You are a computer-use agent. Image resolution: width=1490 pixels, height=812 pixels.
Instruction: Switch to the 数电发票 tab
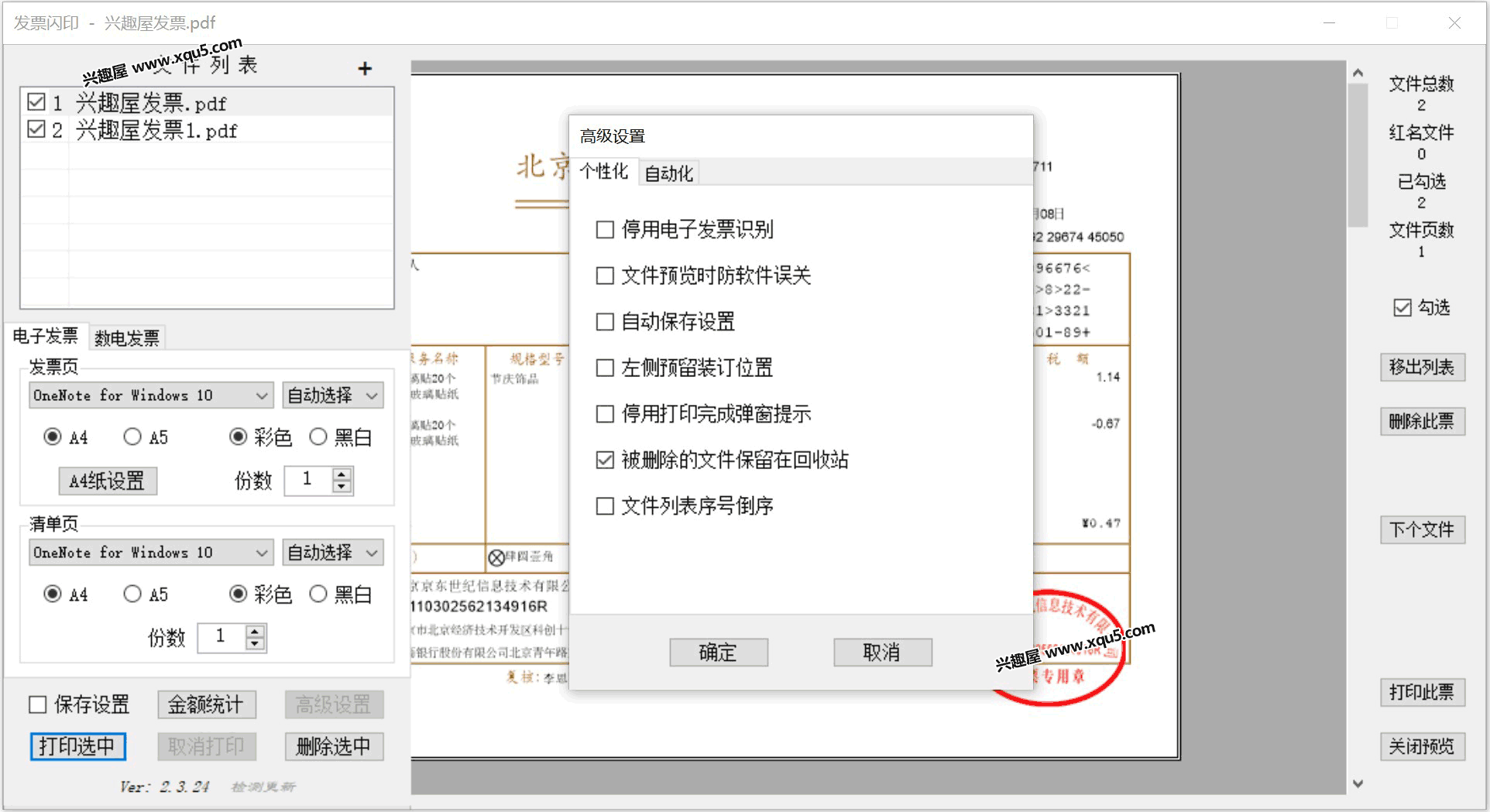point(127,337)
